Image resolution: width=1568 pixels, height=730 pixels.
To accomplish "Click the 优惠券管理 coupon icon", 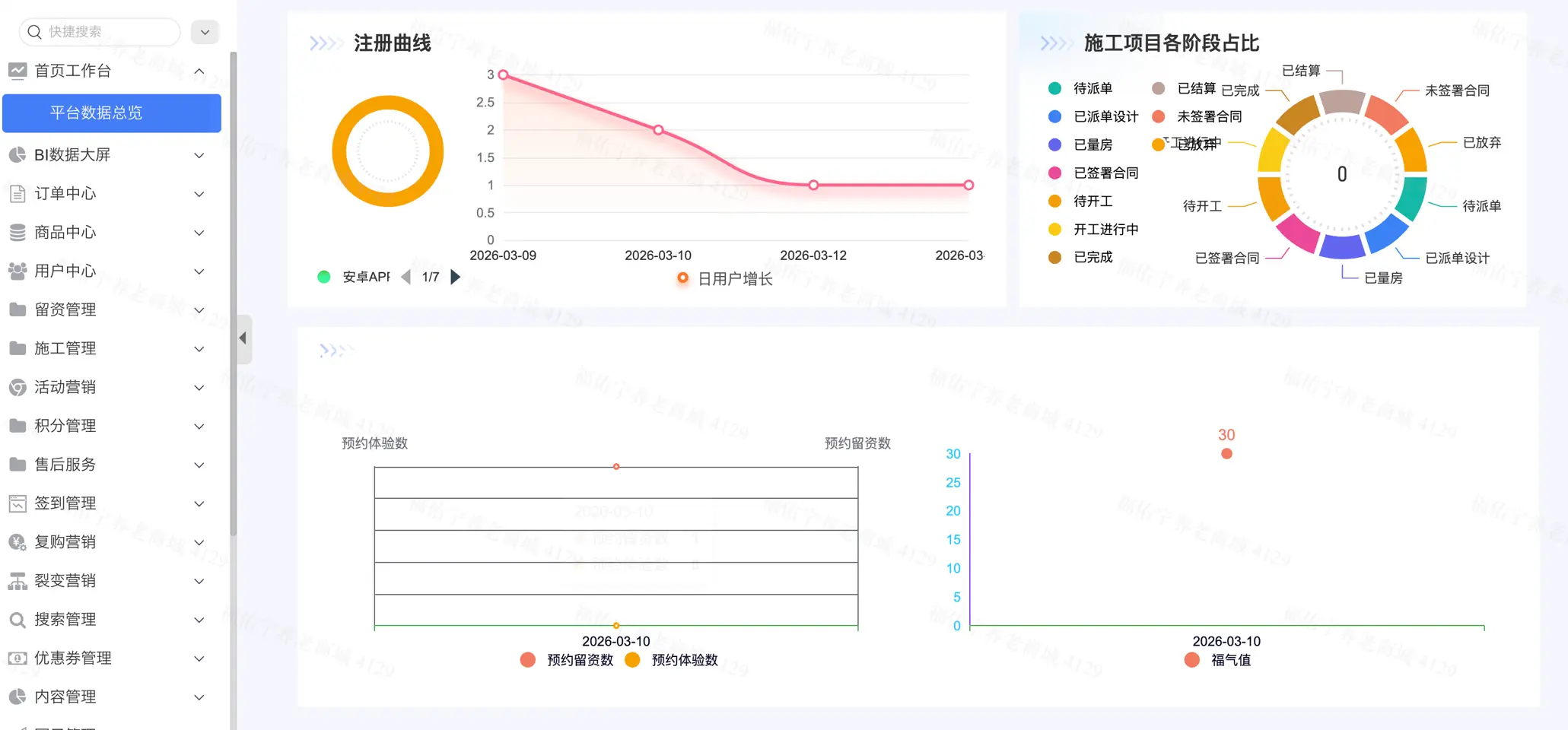I will coord(17,659).
